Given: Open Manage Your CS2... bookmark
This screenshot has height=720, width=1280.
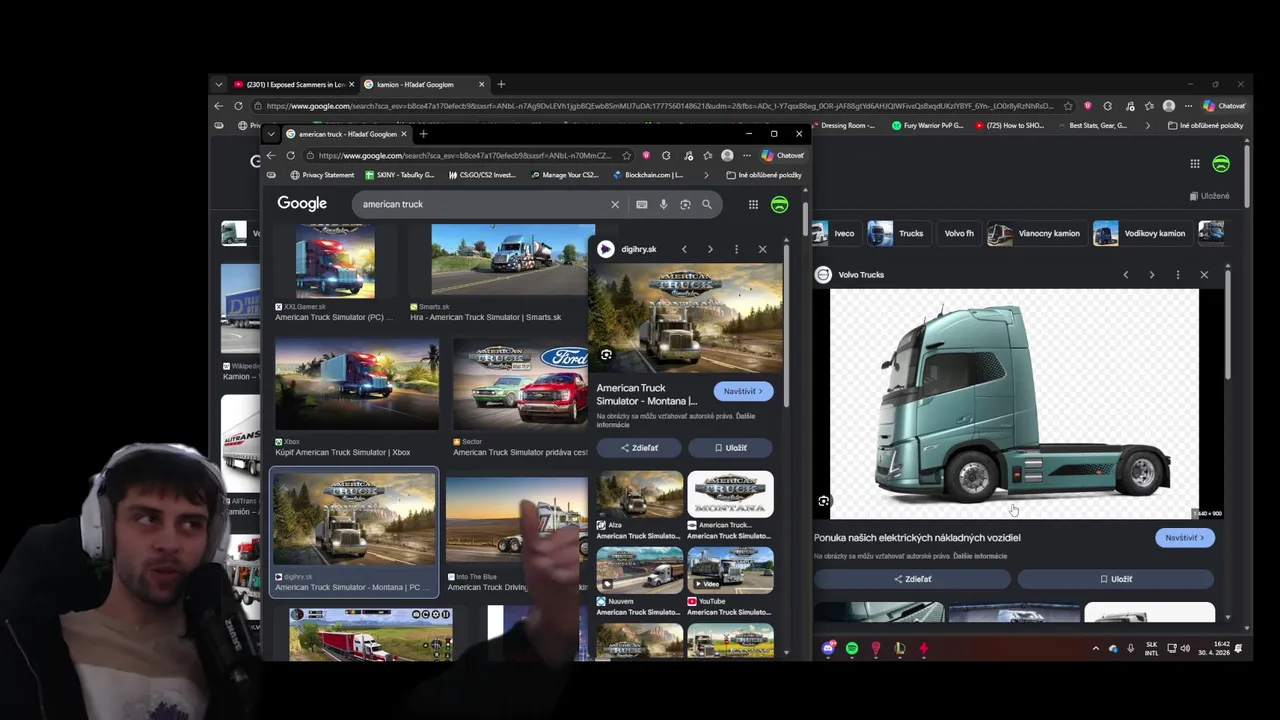Looking at the screenshot, I should (x=563, y=175).
